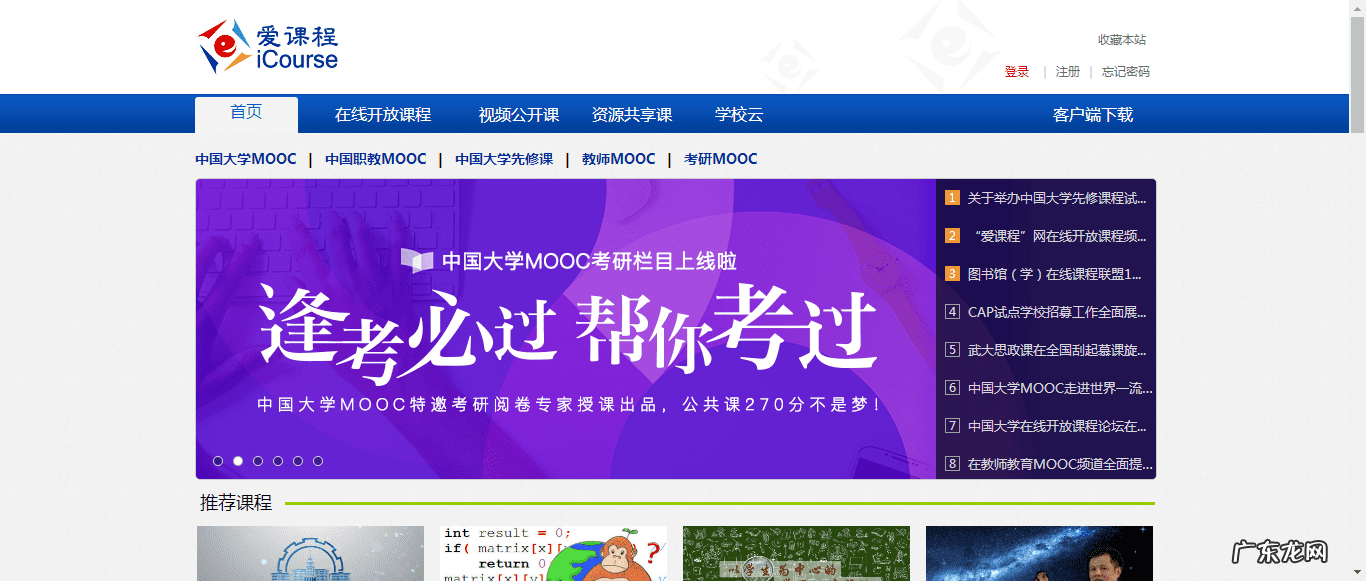This screenshot has width=1366, height=581.
Task: Open 客户端下载 page
Action: [1093, 115]
